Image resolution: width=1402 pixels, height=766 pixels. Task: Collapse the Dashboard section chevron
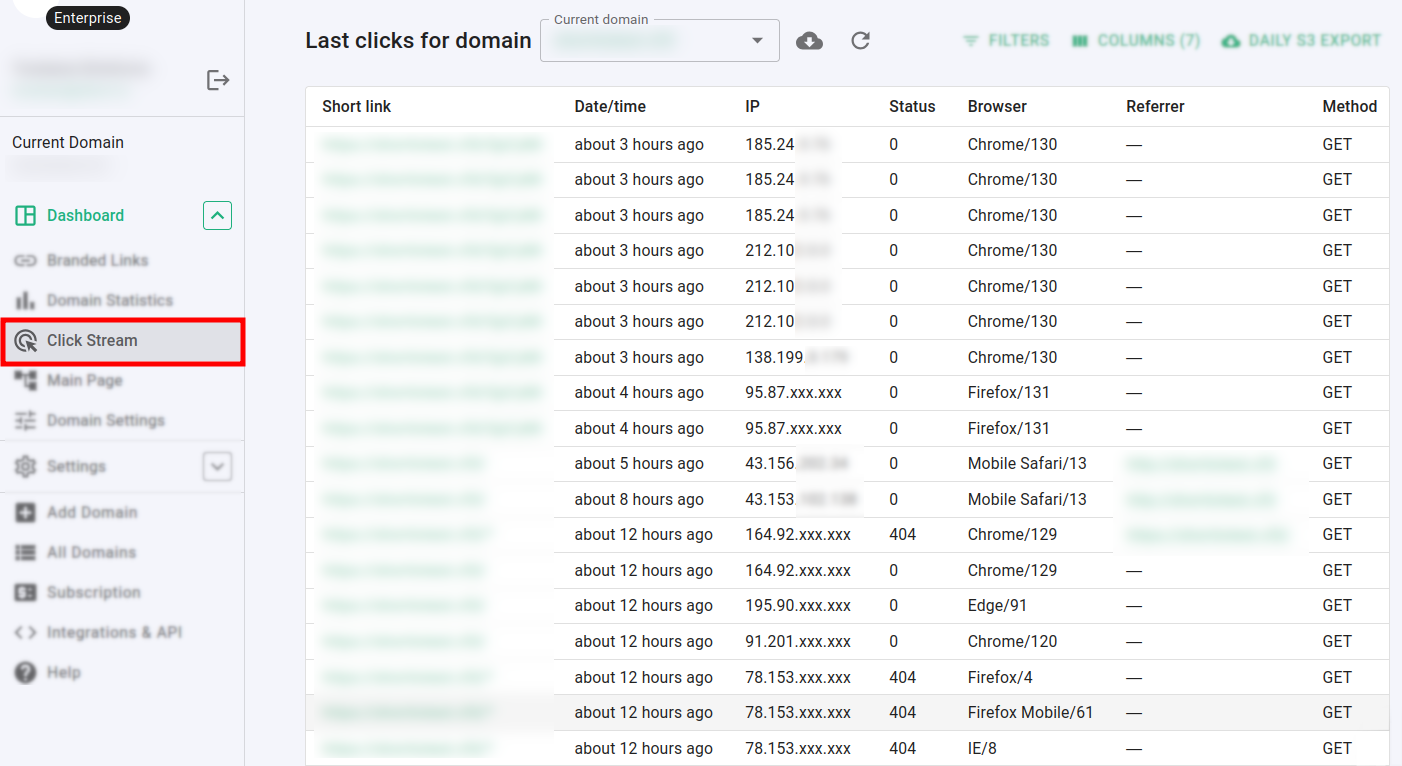217,215
